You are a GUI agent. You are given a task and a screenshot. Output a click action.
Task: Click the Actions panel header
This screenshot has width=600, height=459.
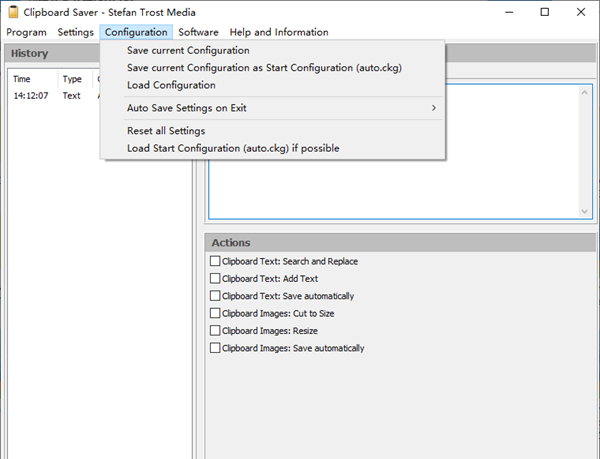[x=400, y=243]
